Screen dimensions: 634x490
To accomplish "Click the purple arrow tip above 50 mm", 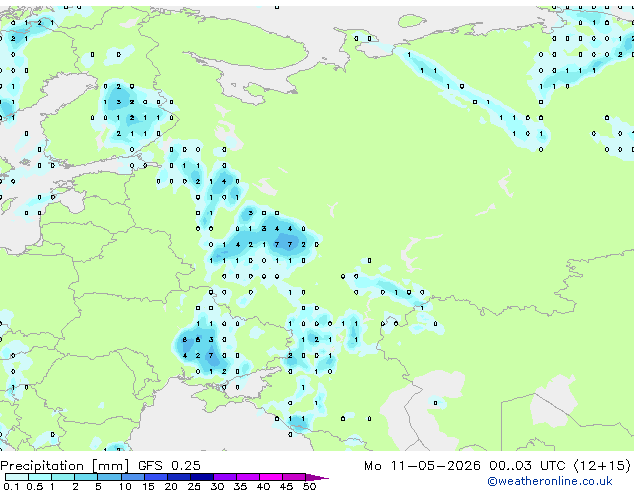I will click(x=317, y=477).
